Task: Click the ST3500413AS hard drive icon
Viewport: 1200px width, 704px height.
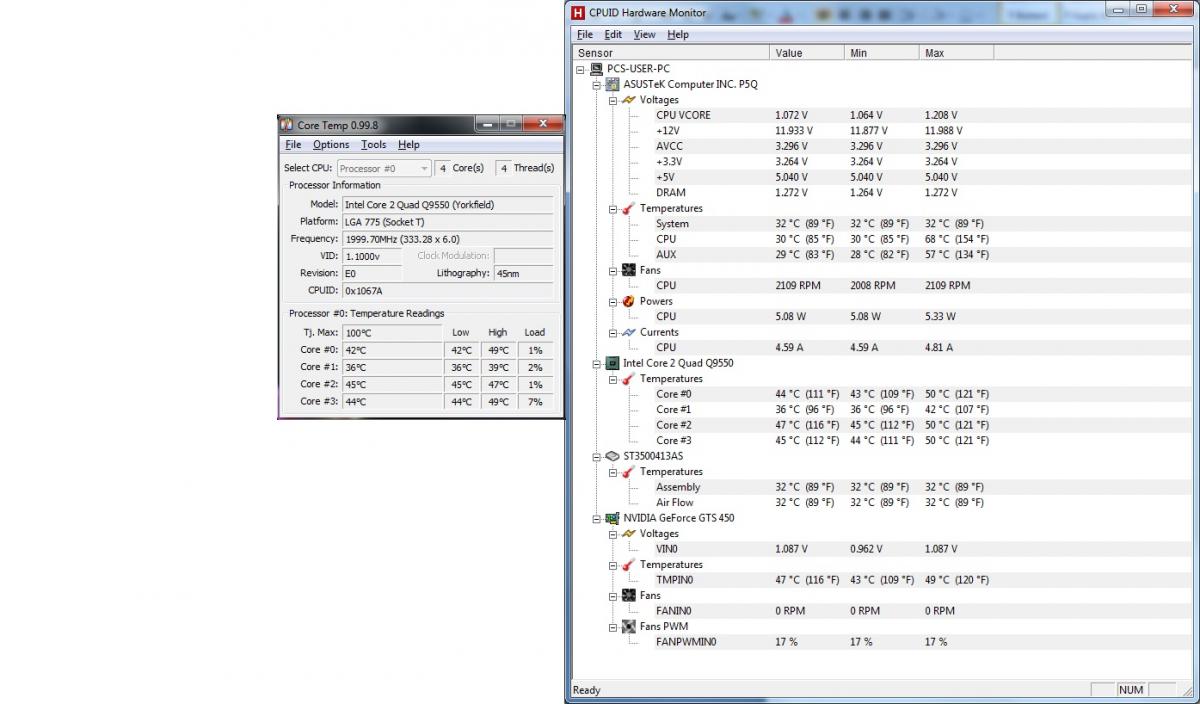Action: [613, 456]
